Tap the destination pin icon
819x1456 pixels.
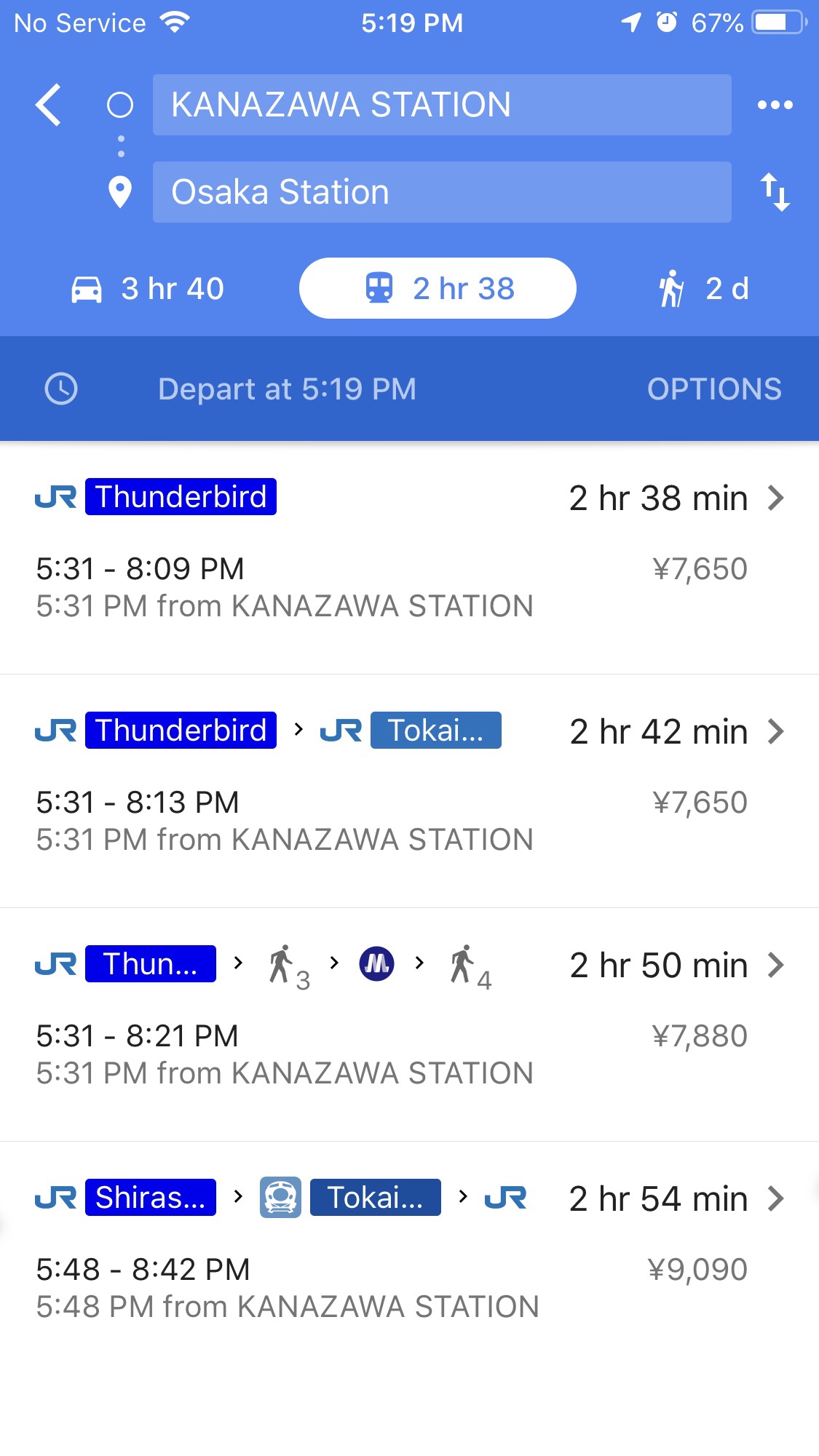[120, 192]
